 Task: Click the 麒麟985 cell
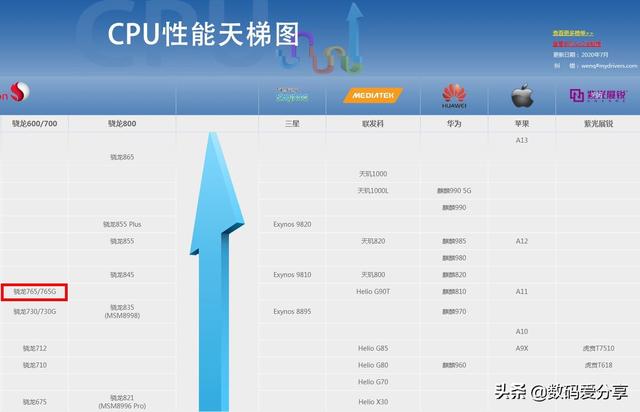pyautogui.click(x=454, y=241)
